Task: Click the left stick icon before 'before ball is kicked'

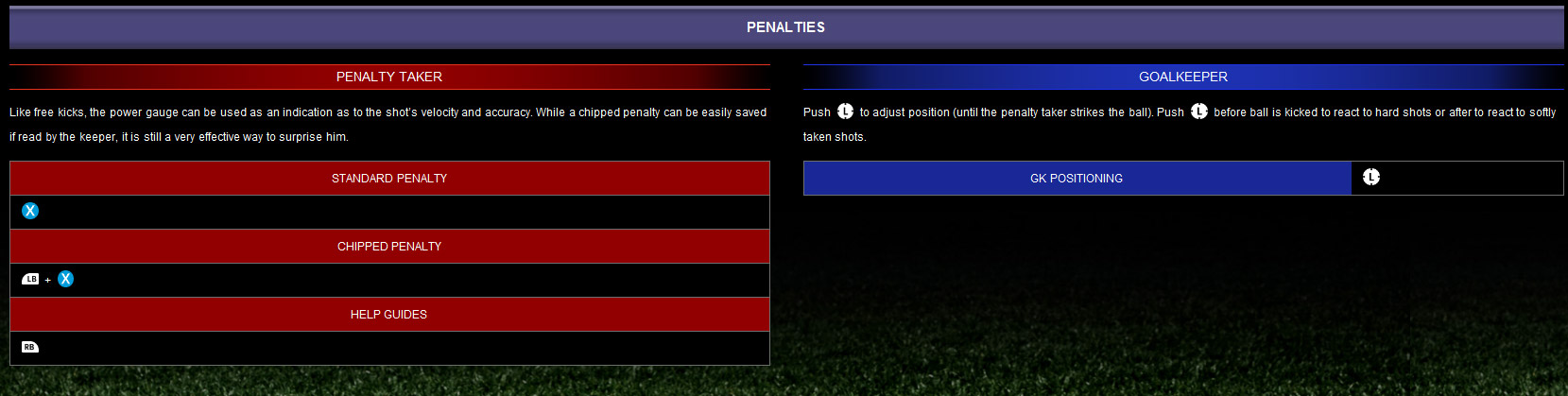Action: pos(1198,112)
